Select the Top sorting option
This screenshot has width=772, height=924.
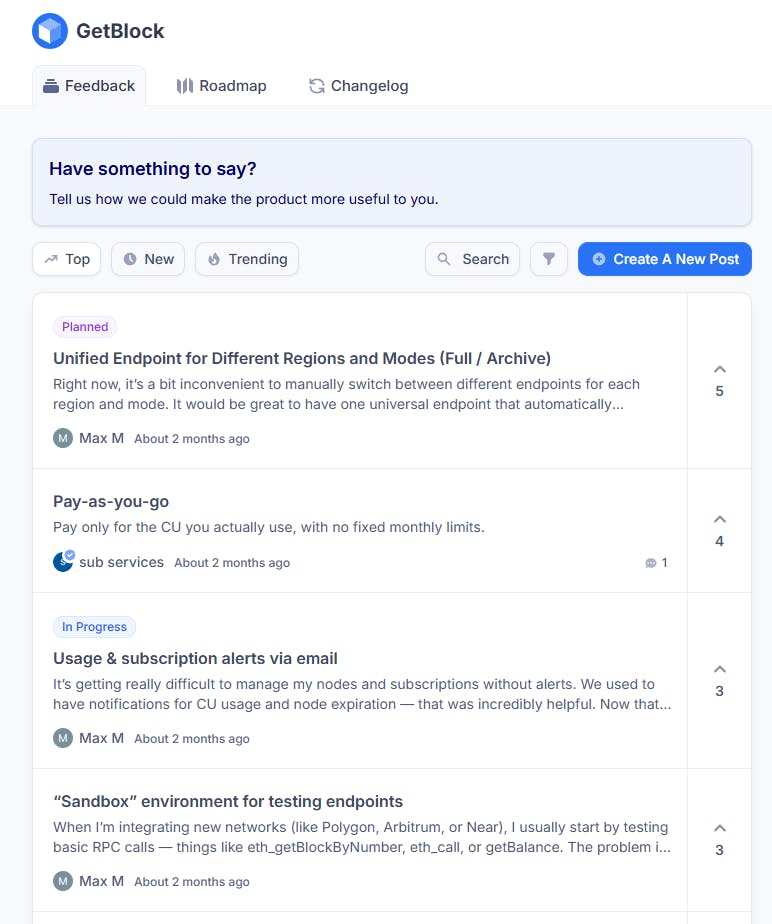66,259
